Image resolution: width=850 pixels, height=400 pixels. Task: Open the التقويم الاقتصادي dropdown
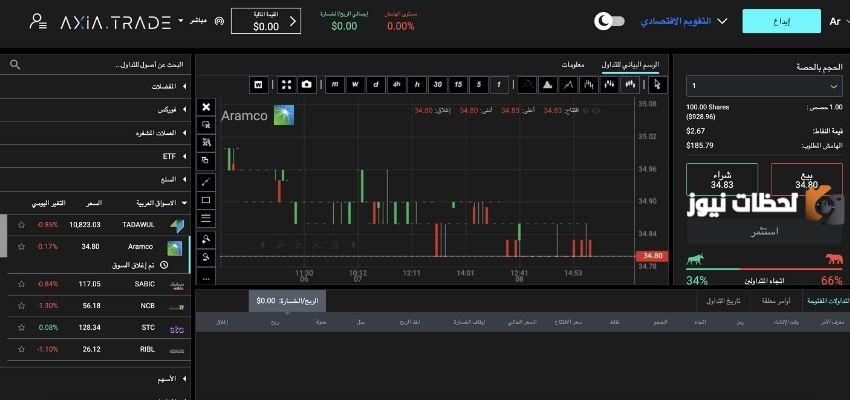pos(684,22)
